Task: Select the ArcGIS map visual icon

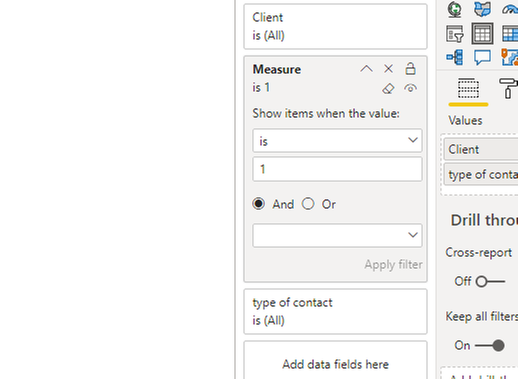Action: pos(455,9)
